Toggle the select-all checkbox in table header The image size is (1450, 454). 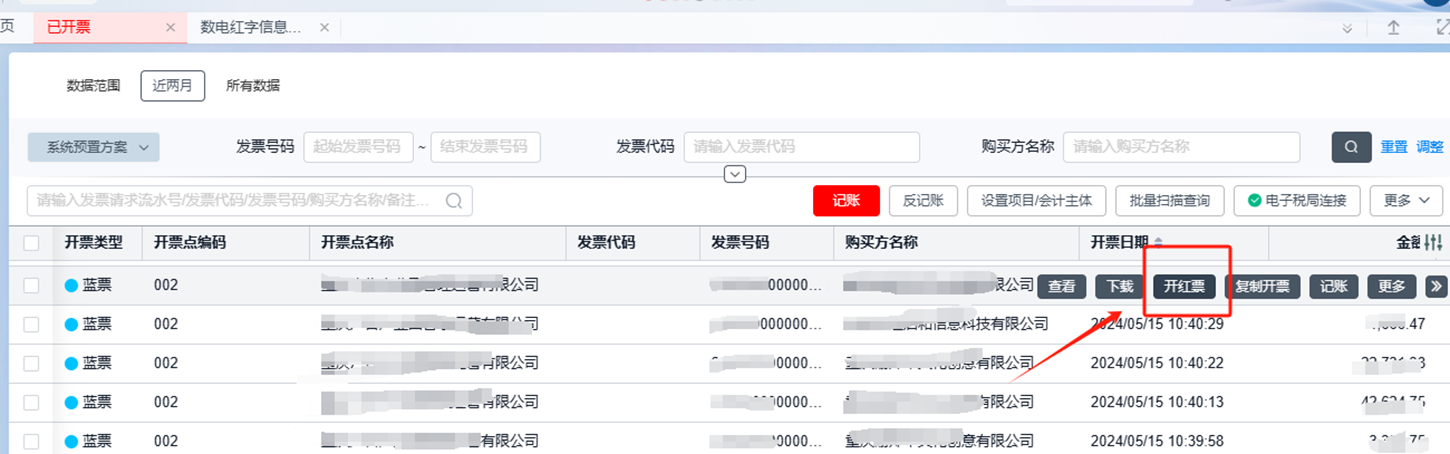point(32,243)
